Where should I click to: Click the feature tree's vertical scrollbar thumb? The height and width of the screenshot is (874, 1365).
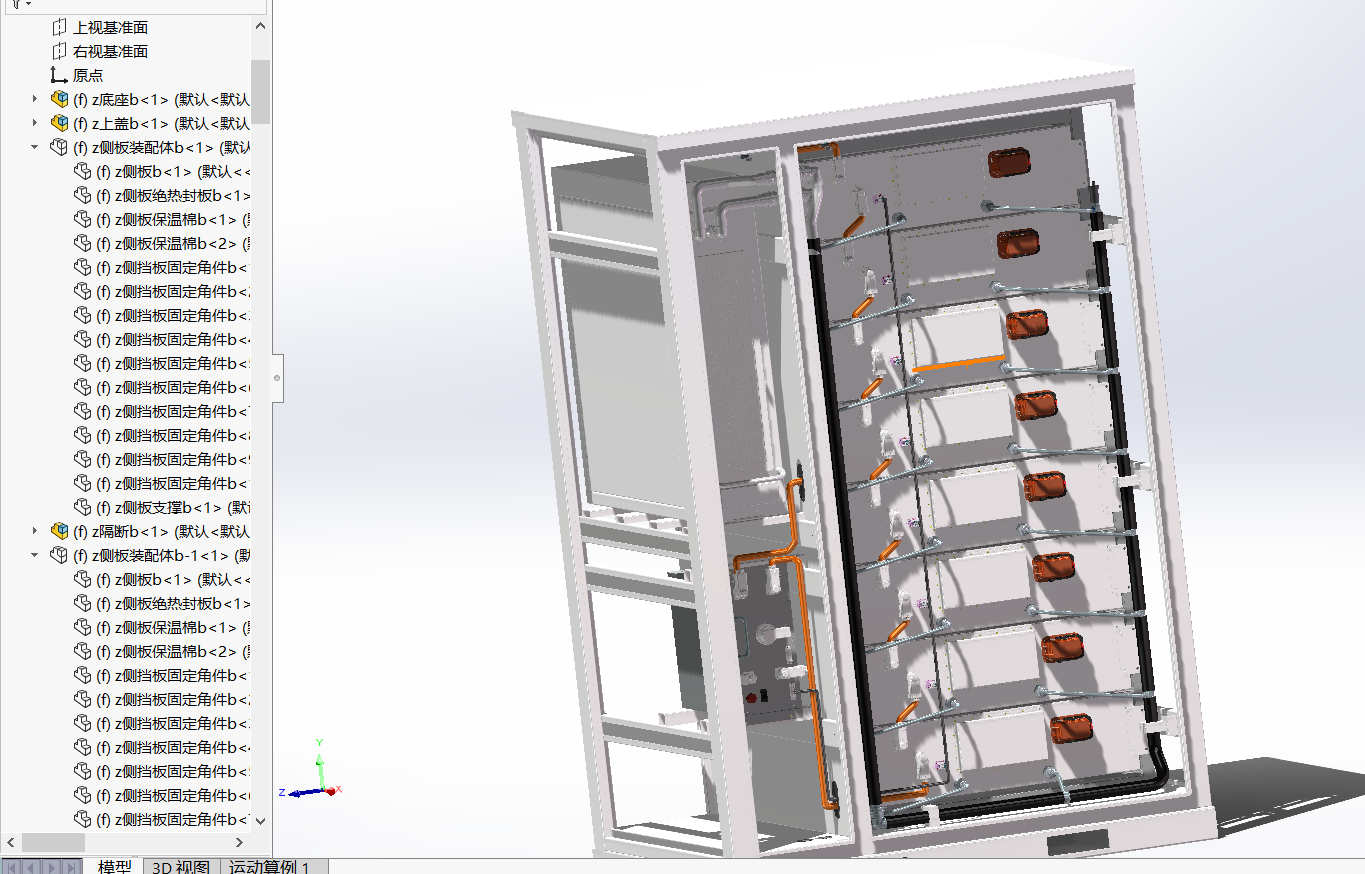tap(260, 90)
